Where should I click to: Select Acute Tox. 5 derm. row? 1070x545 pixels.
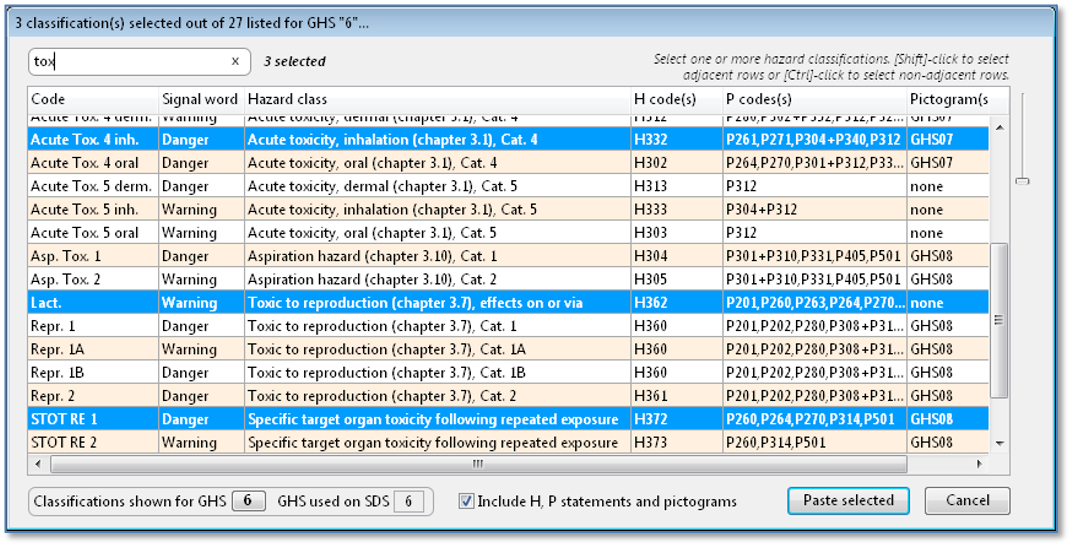[508, 186]
